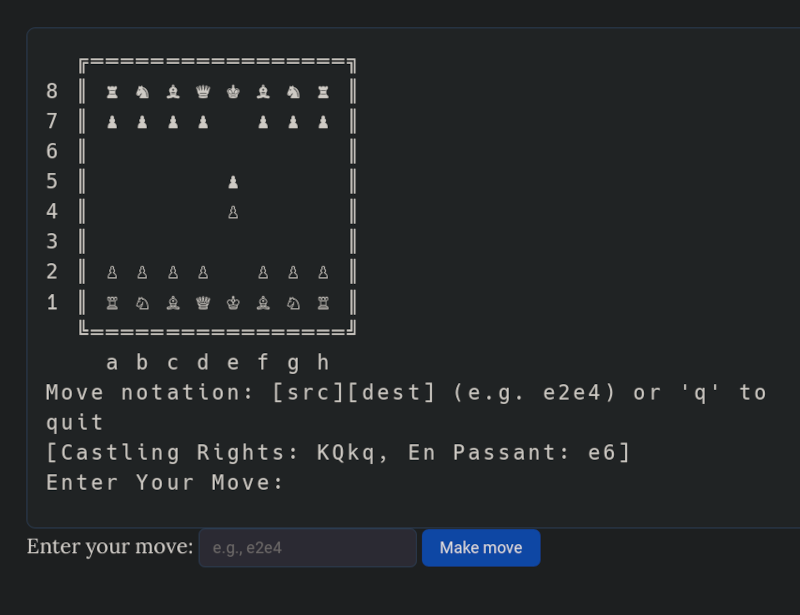Focus the Enter your move input field
Viewport: 800px width, 615px height.
point(307,548)
